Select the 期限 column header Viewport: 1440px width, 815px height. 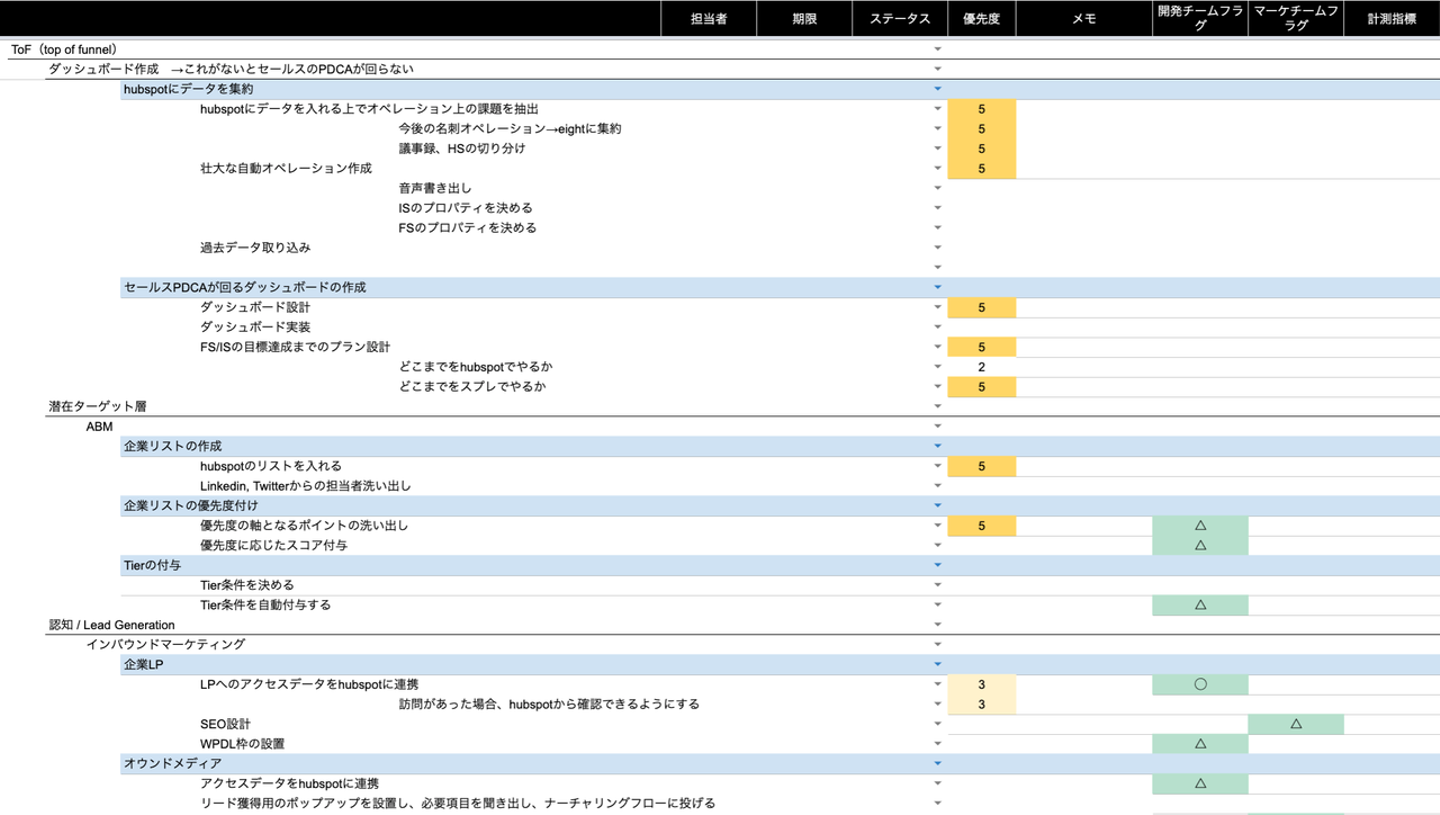[x=804, y=19]
